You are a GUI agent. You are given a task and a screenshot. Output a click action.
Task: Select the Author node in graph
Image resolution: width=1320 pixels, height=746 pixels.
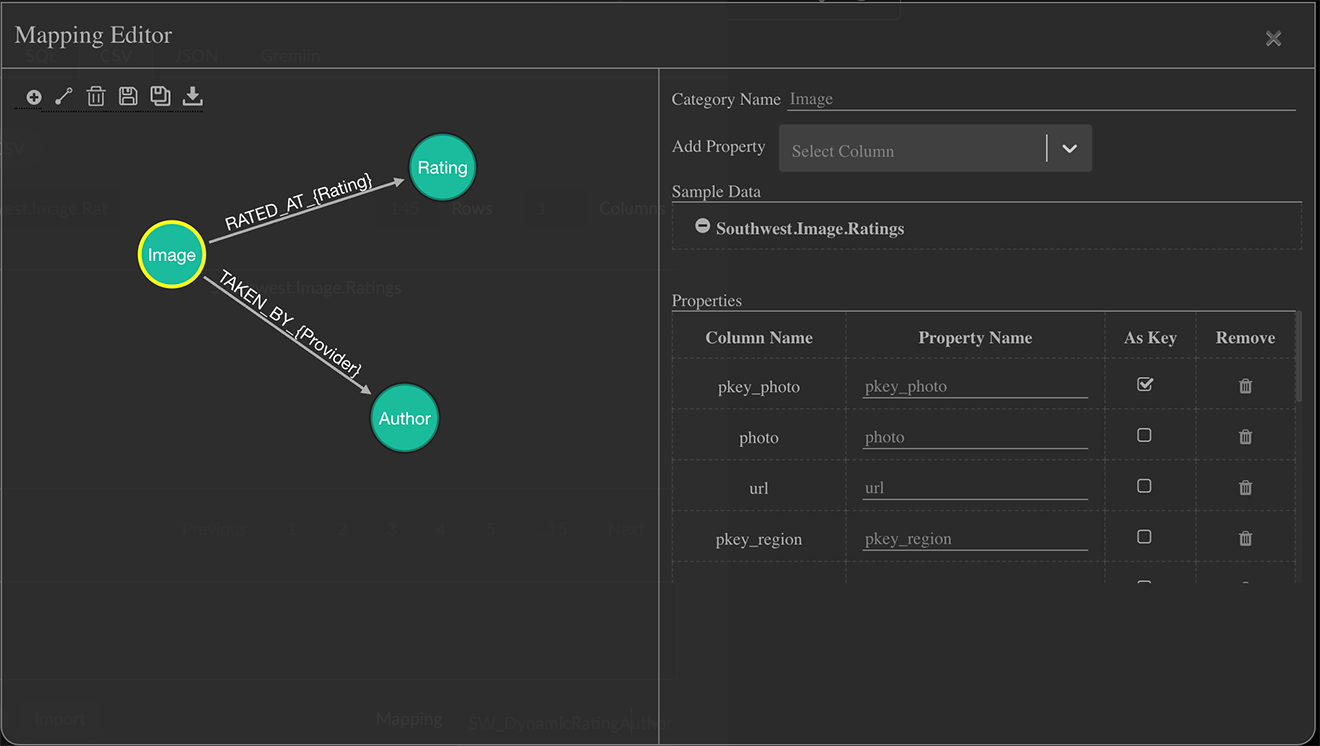(x=404, y=418)
